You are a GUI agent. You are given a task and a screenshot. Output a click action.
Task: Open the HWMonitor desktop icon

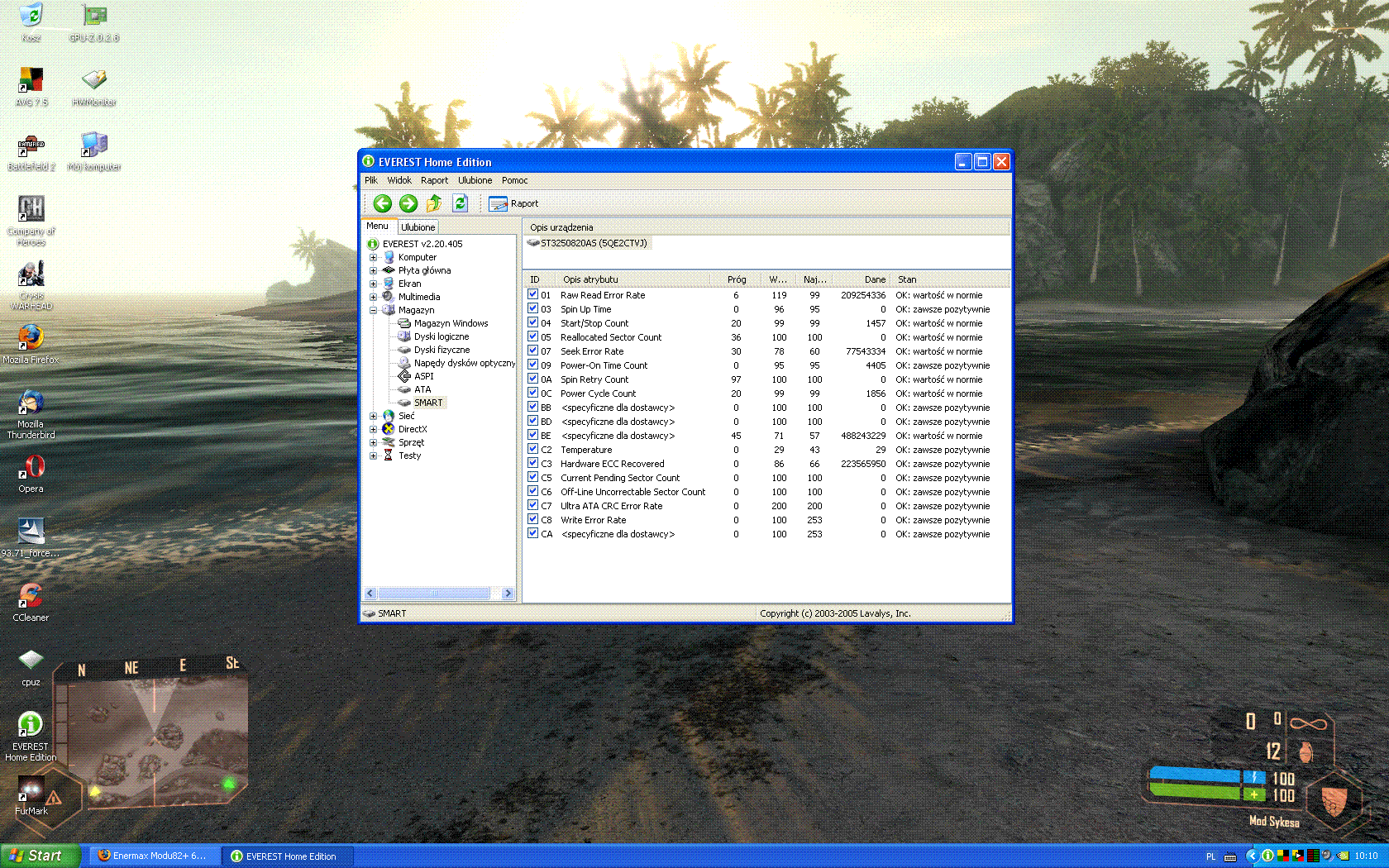point(94,87)
